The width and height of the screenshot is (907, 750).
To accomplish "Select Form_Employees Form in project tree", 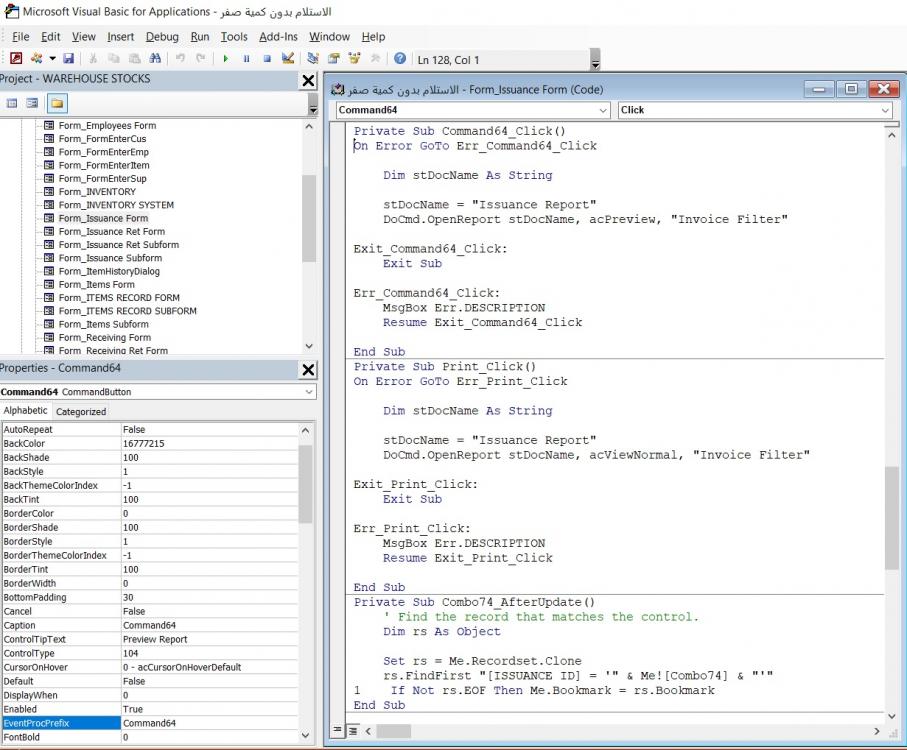I will pyautogui.click(x=107, y=125).
